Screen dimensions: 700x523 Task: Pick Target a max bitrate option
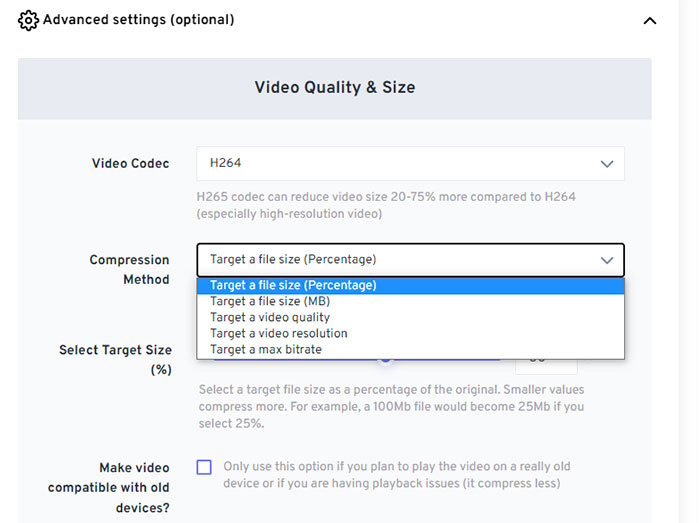point(410,349)
